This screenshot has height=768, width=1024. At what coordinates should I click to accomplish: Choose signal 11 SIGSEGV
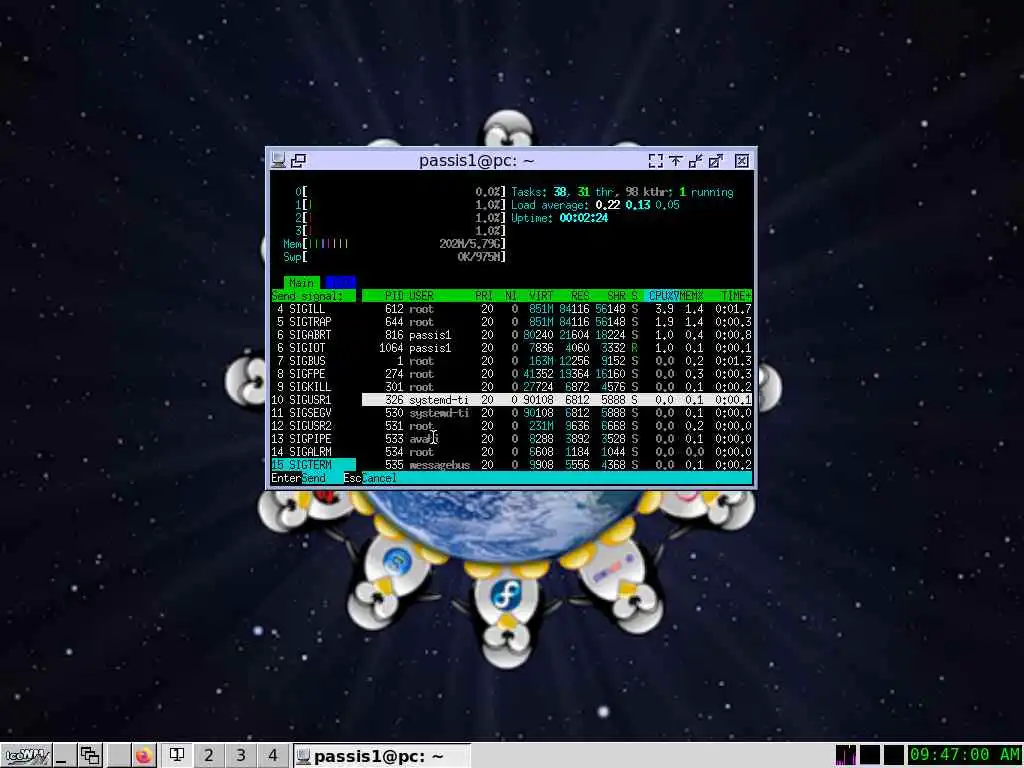[x=313, y=413]
